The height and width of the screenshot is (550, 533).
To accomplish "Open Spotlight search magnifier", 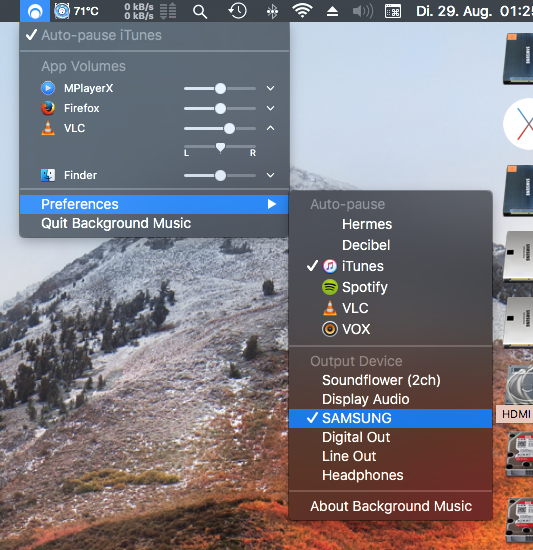I will pos(200,12).
